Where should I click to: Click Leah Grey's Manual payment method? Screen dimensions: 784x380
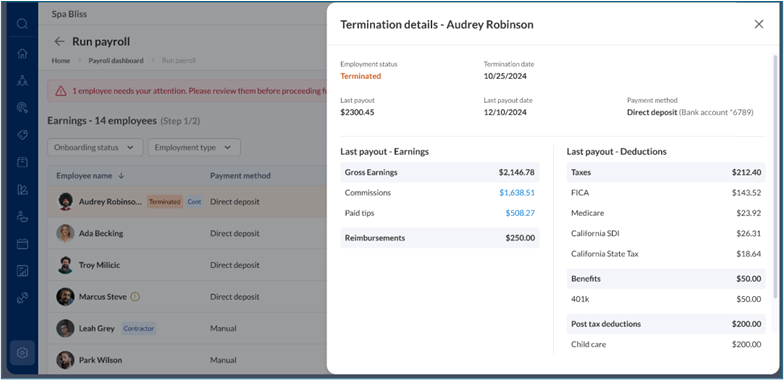point(223,328)
